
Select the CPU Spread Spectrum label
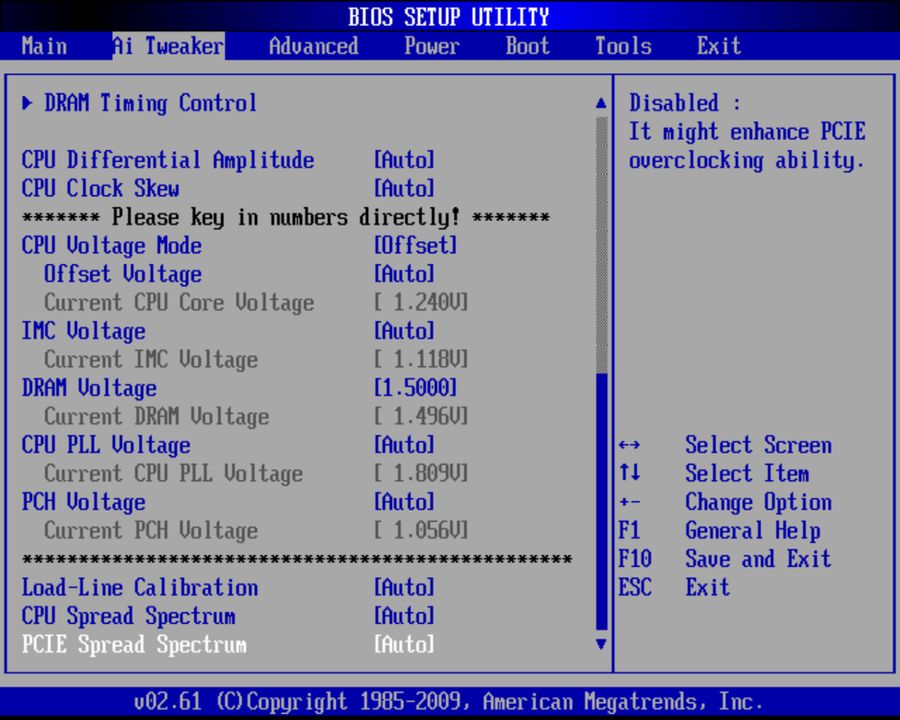129,617
